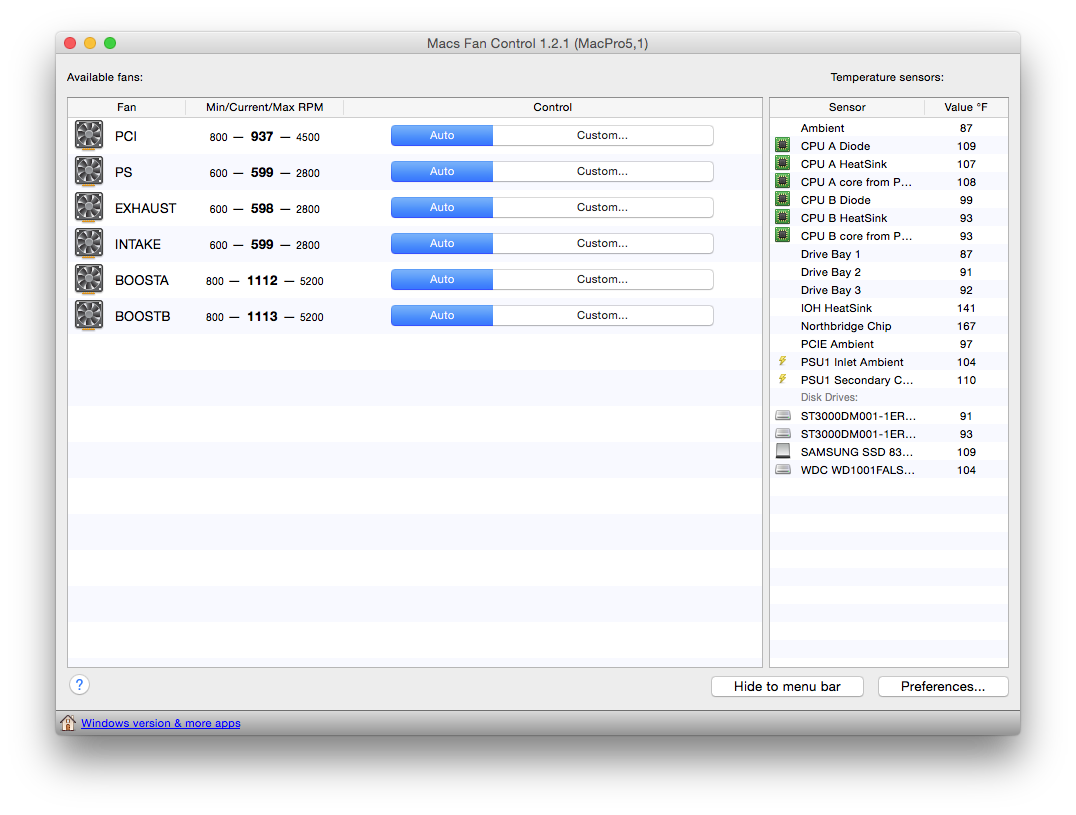Open Custom control for PS fan
1076x815 pixels.
click(603, 172)
